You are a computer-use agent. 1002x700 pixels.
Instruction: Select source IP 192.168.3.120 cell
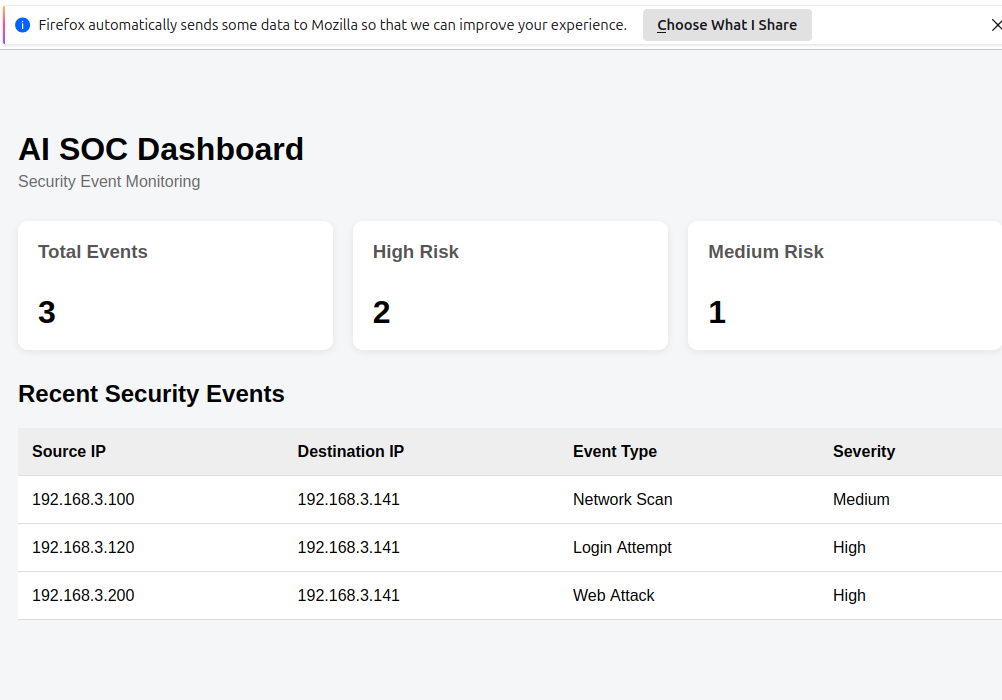(x=83, y=547)
